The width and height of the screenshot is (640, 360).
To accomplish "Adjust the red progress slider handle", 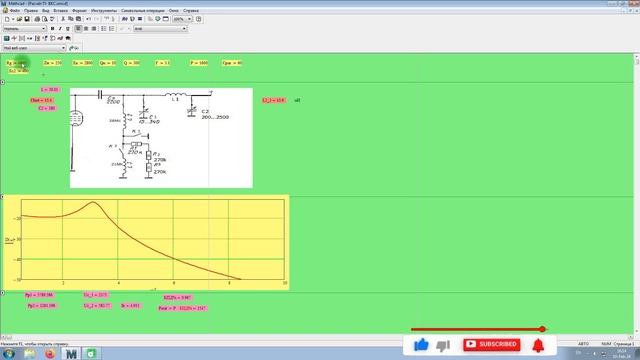I will [542, 329].
